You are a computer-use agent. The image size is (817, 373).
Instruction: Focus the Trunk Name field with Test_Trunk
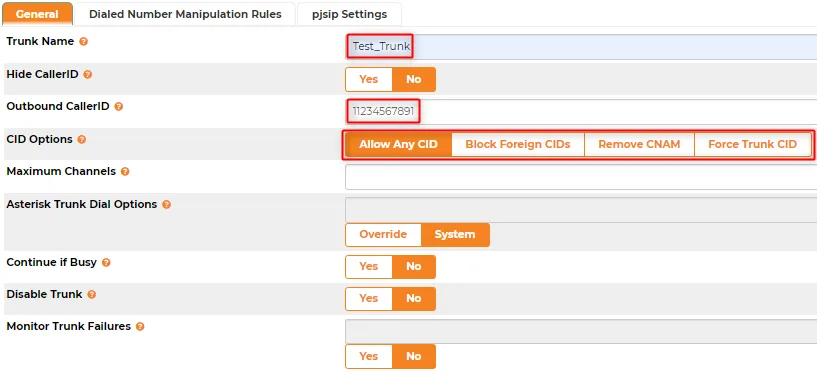tap(581, 47)
